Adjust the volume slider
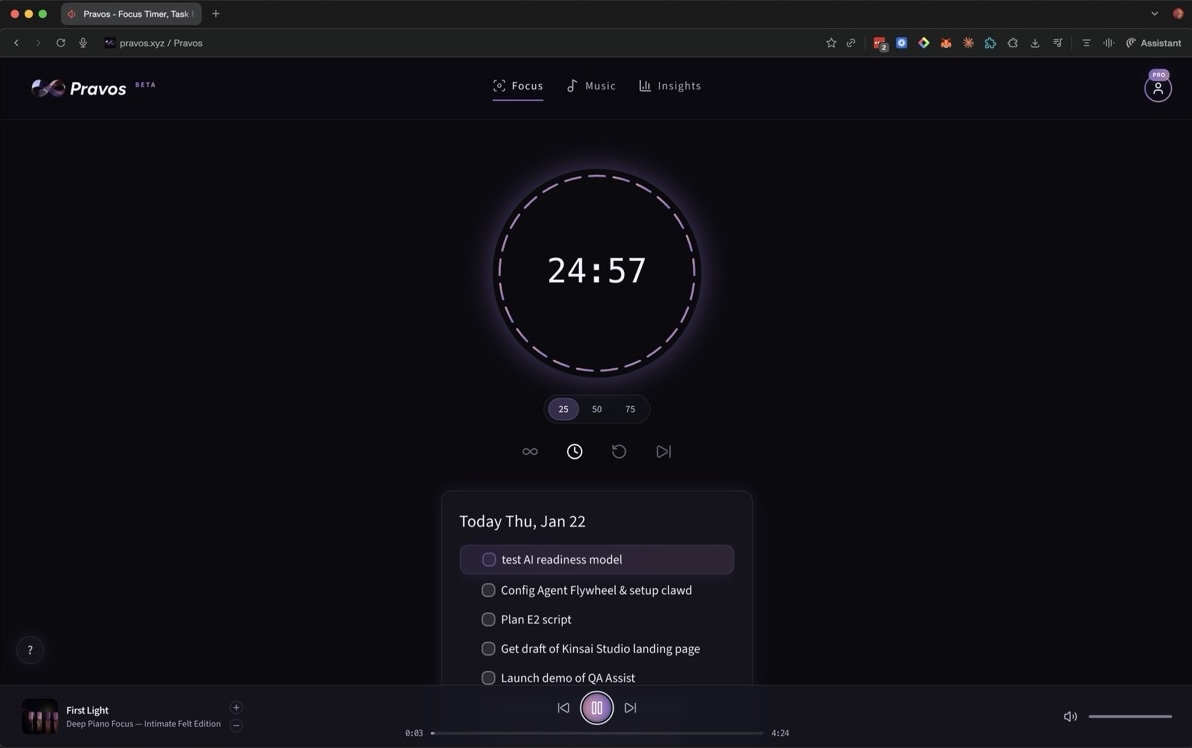 pyautogui.click(x=1130, y=716)
